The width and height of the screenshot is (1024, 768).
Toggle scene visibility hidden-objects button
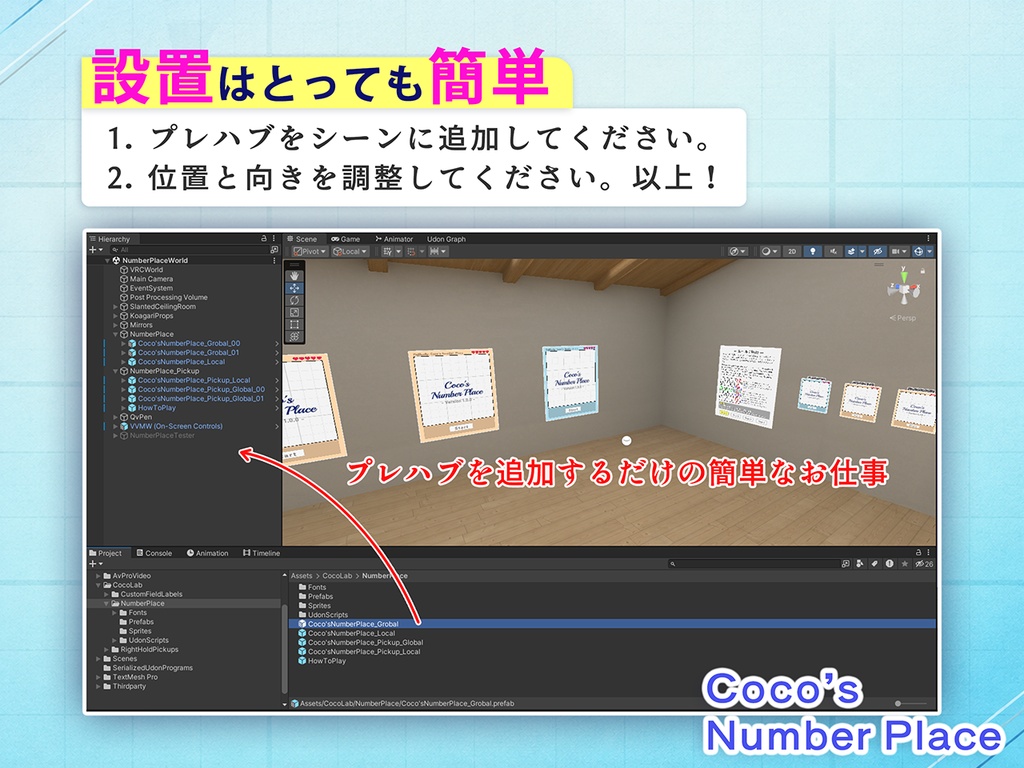point(877,251)
